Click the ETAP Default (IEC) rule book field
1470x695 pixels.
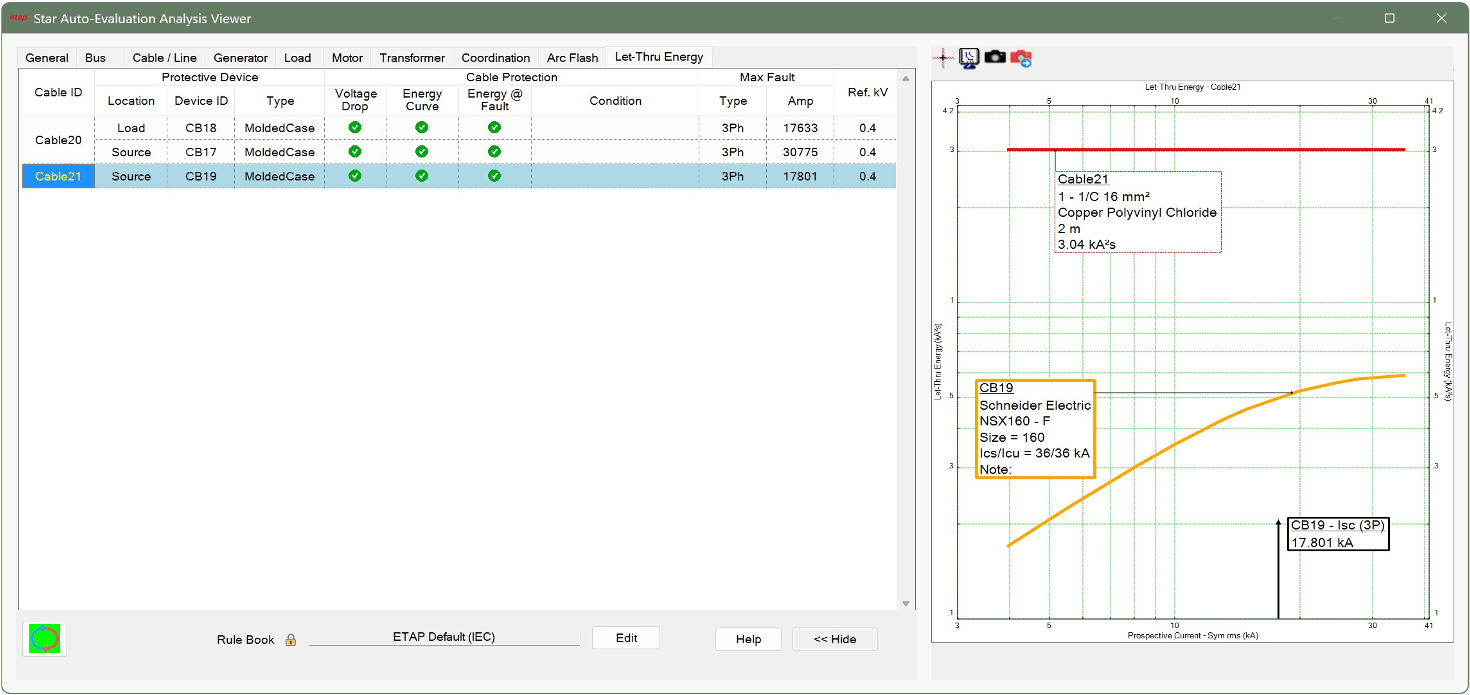tap(444, 637)
